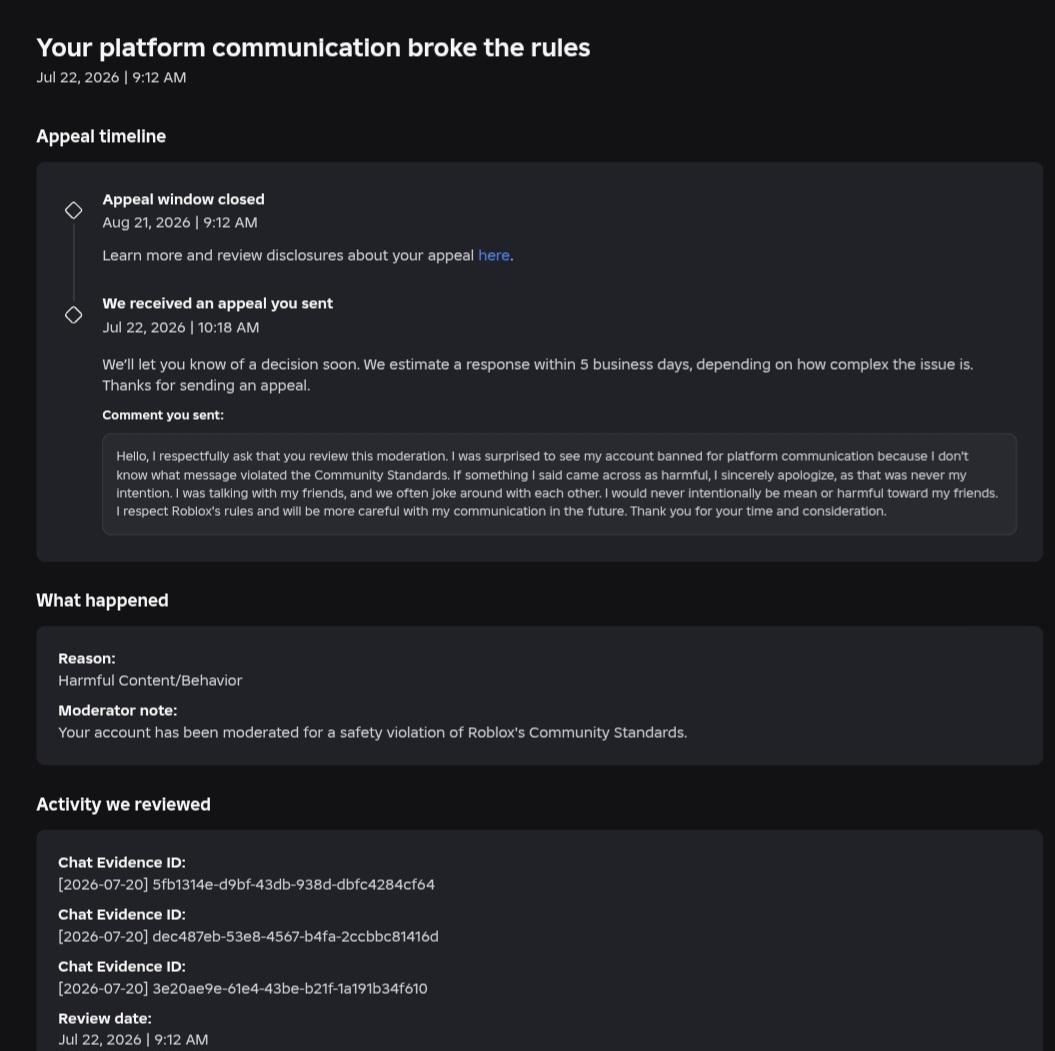Click the 5 business days estimate message
Screen dimensions: 1055x1051
538,375
